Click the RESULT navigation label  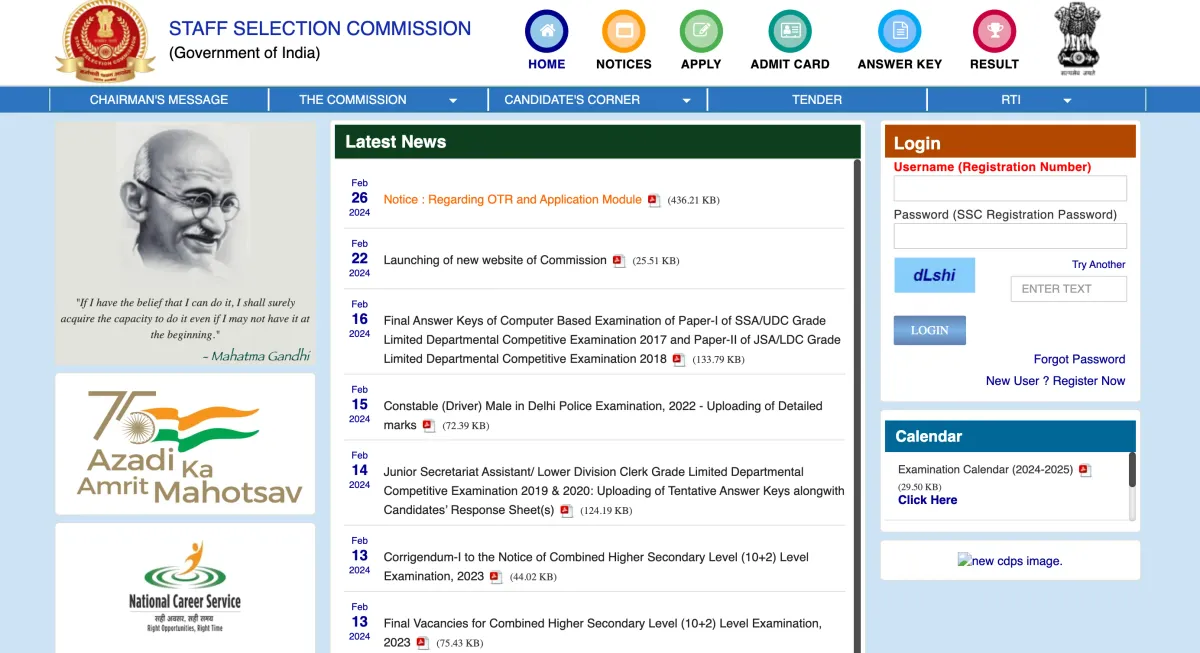[x=994, y=64]
